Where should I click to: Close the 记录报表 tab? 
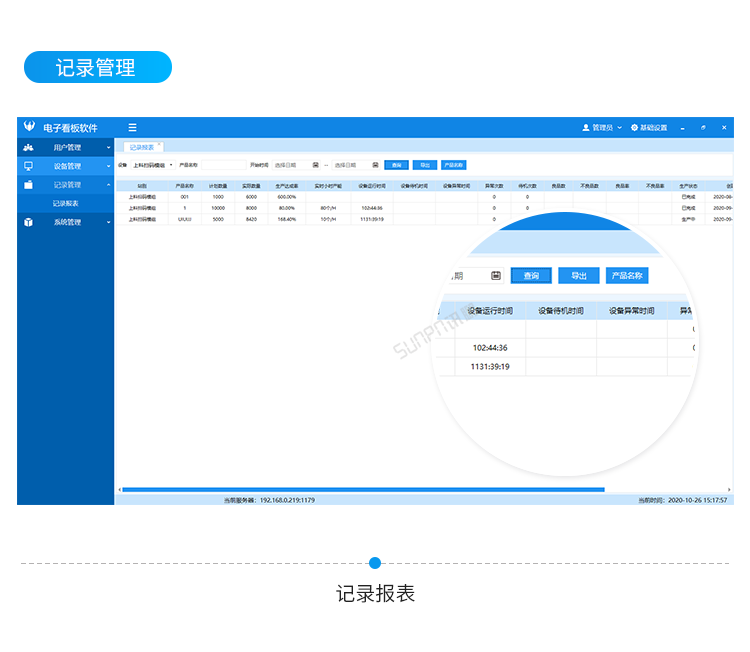(x=159, y=145)
